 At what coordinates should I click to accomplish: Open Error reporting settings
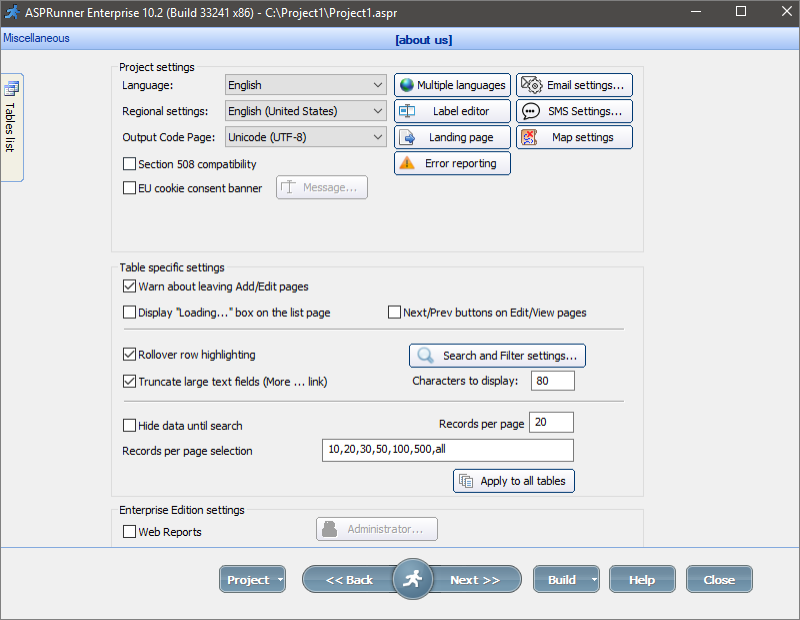[452, 162]
